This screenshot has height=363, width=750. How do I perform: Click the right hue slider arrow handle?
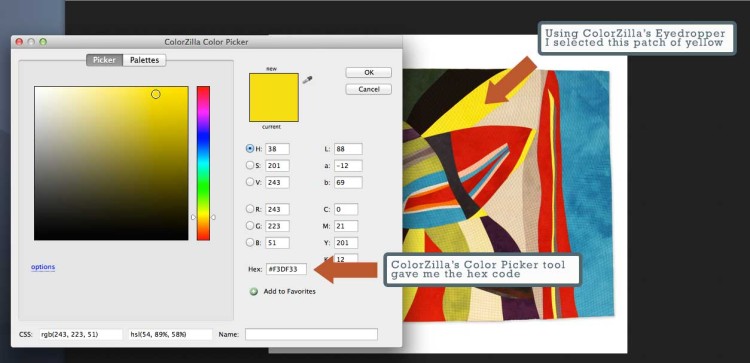click(x=213, y=217)
